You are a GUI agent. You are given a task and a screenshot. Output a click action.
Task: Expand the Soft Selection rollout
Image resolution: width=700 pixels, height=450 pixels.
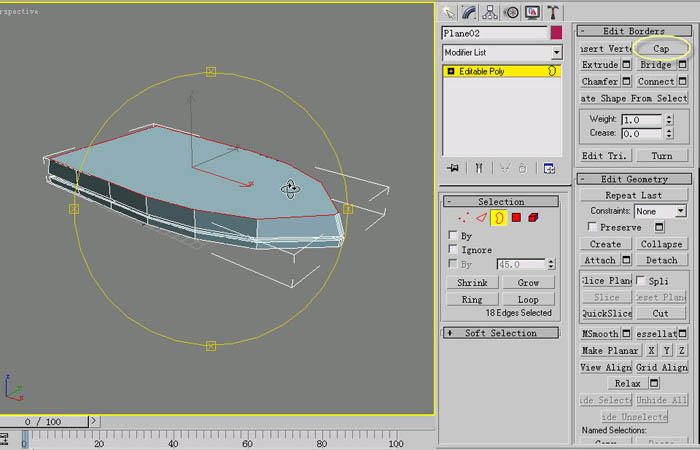[x=501, y=333]
